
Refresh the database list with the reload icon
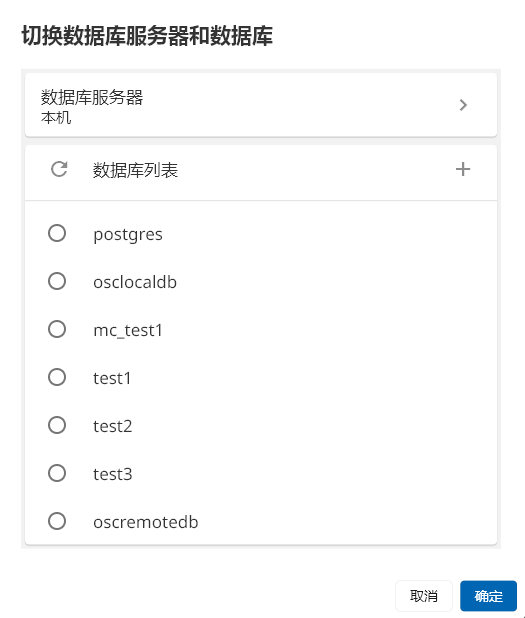point(59,169)
